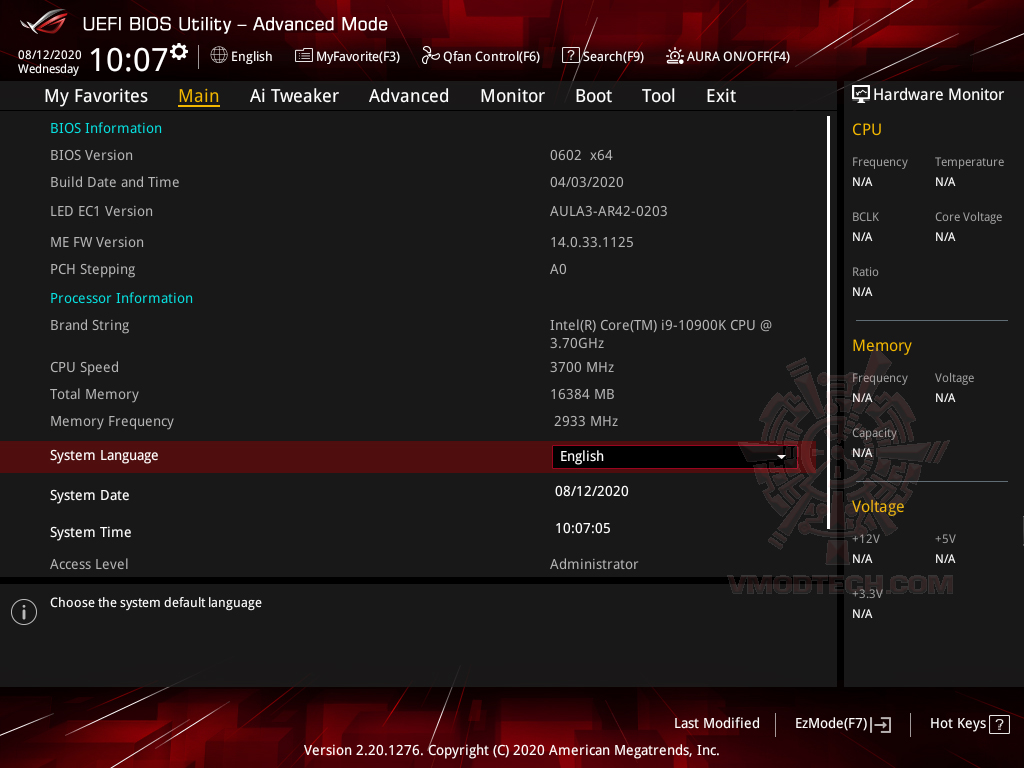Viewport: 1024px width, 768px height.
Task: Click Total Memory value 16384 MB
Action: coord(582,394)
